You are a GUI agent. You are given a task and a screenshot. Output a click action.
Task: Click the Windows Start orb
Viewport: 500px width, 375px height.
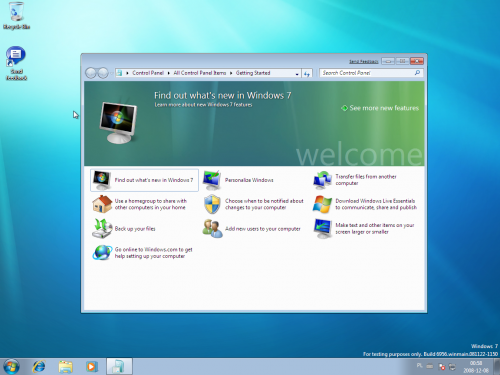click(x=11, y=367)
